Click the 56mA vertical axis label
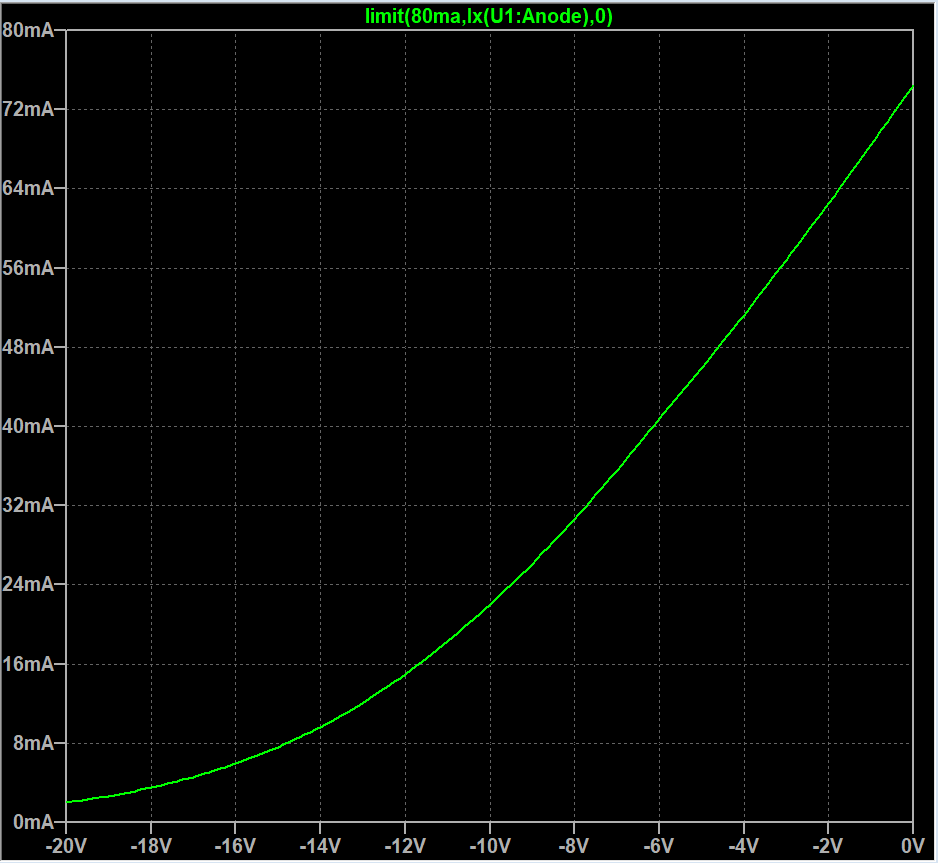Image resolution: width=938 pixels, height=863 pixels. tap(28, 268)
